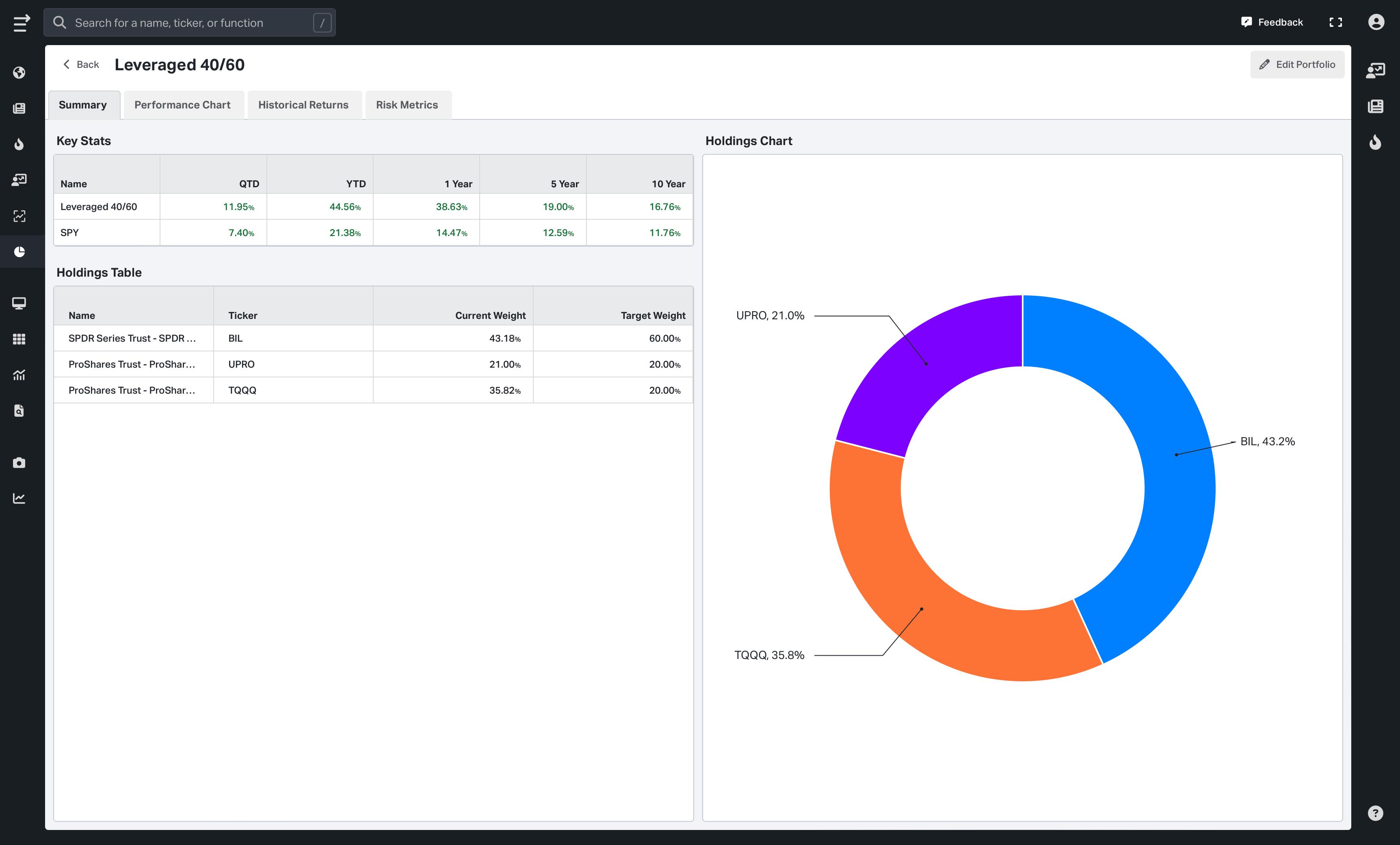Open the grid apps icon in left sidebar
This screenshot has width=1400, height=845.
tap(19, 339)
